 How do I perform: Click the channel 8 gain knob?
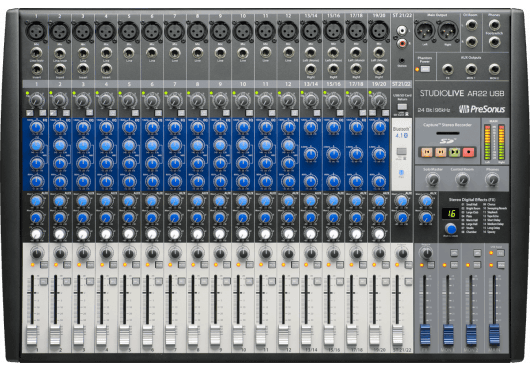197,100
